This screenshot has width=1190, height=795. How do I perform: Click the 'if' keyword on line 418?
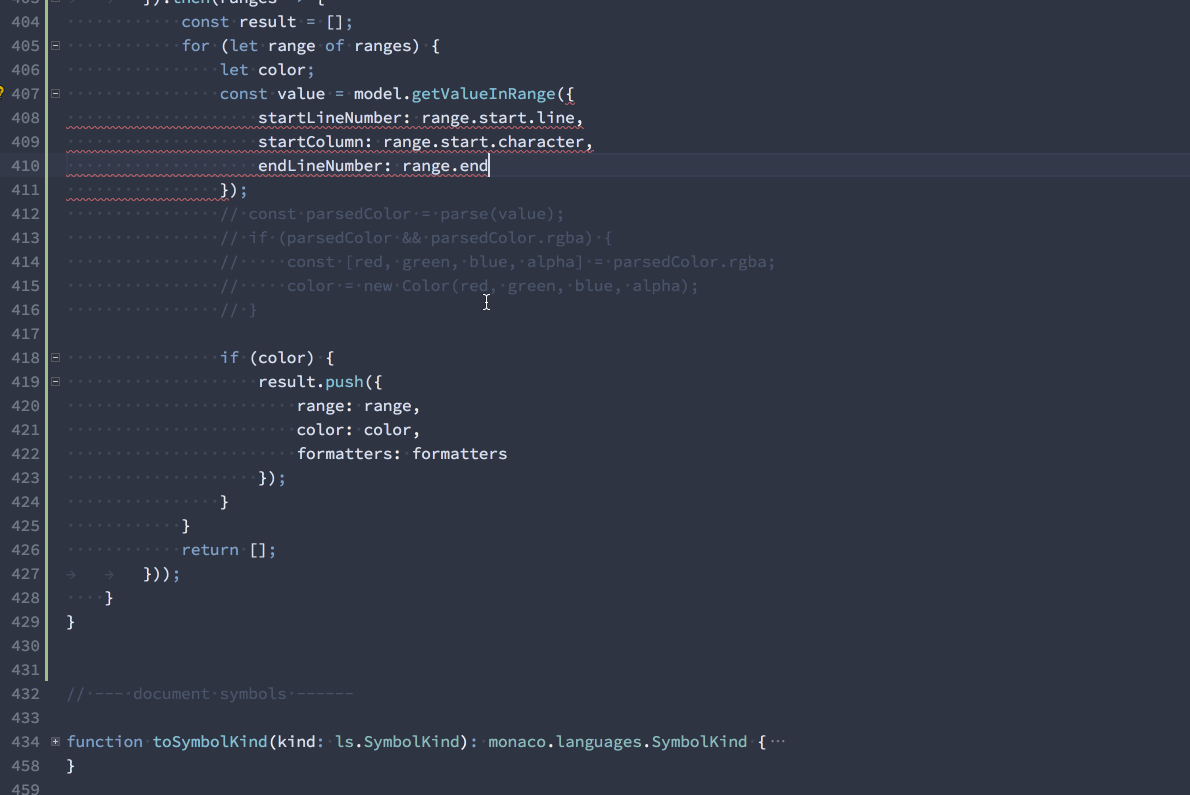(229, 357)
